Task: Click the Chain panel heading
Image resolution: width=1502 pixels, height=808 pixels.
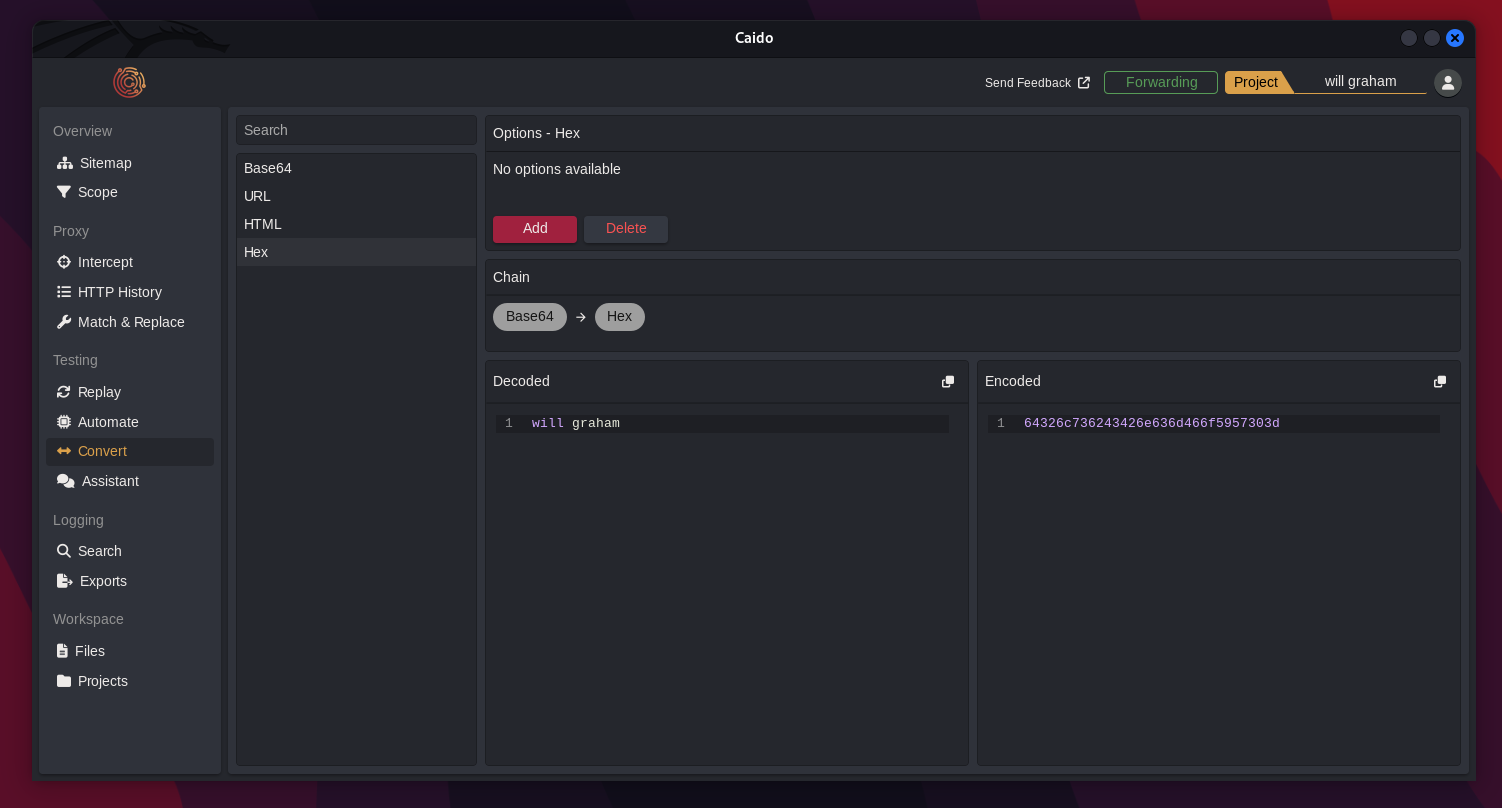Action: pyautogui.click(x=511, y=277)
